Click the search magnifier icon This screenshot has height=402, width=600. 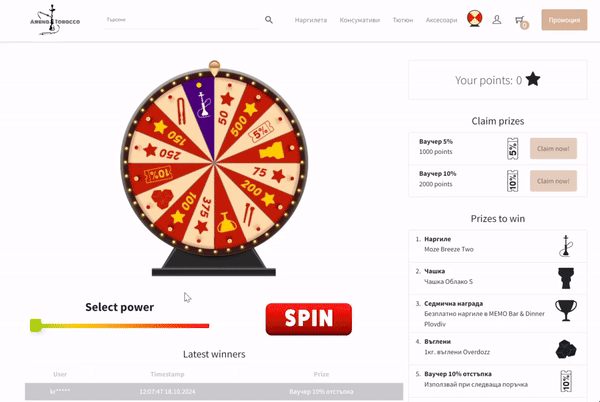[269, 20]
